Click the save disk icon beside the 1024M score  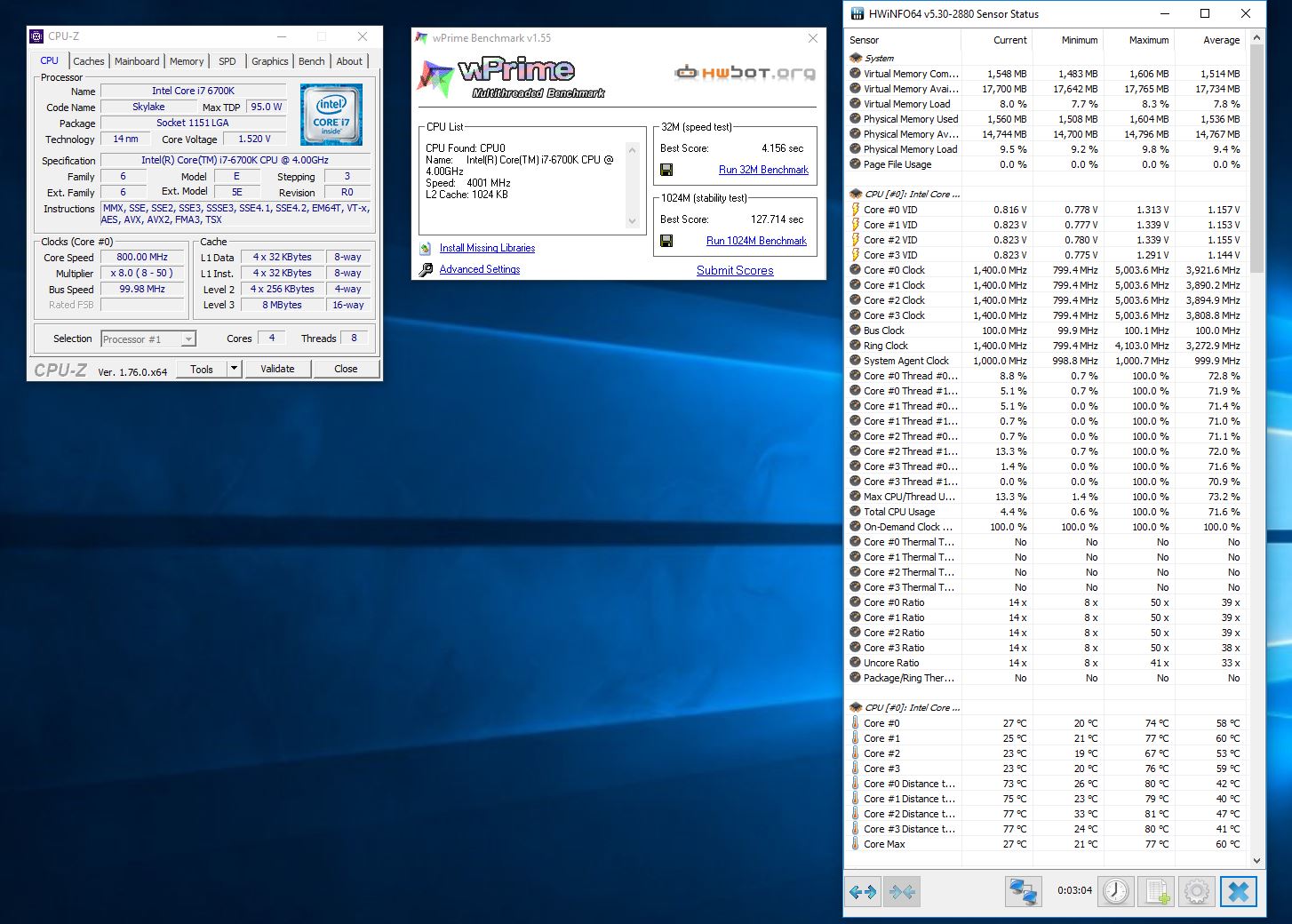coord(666,241)
